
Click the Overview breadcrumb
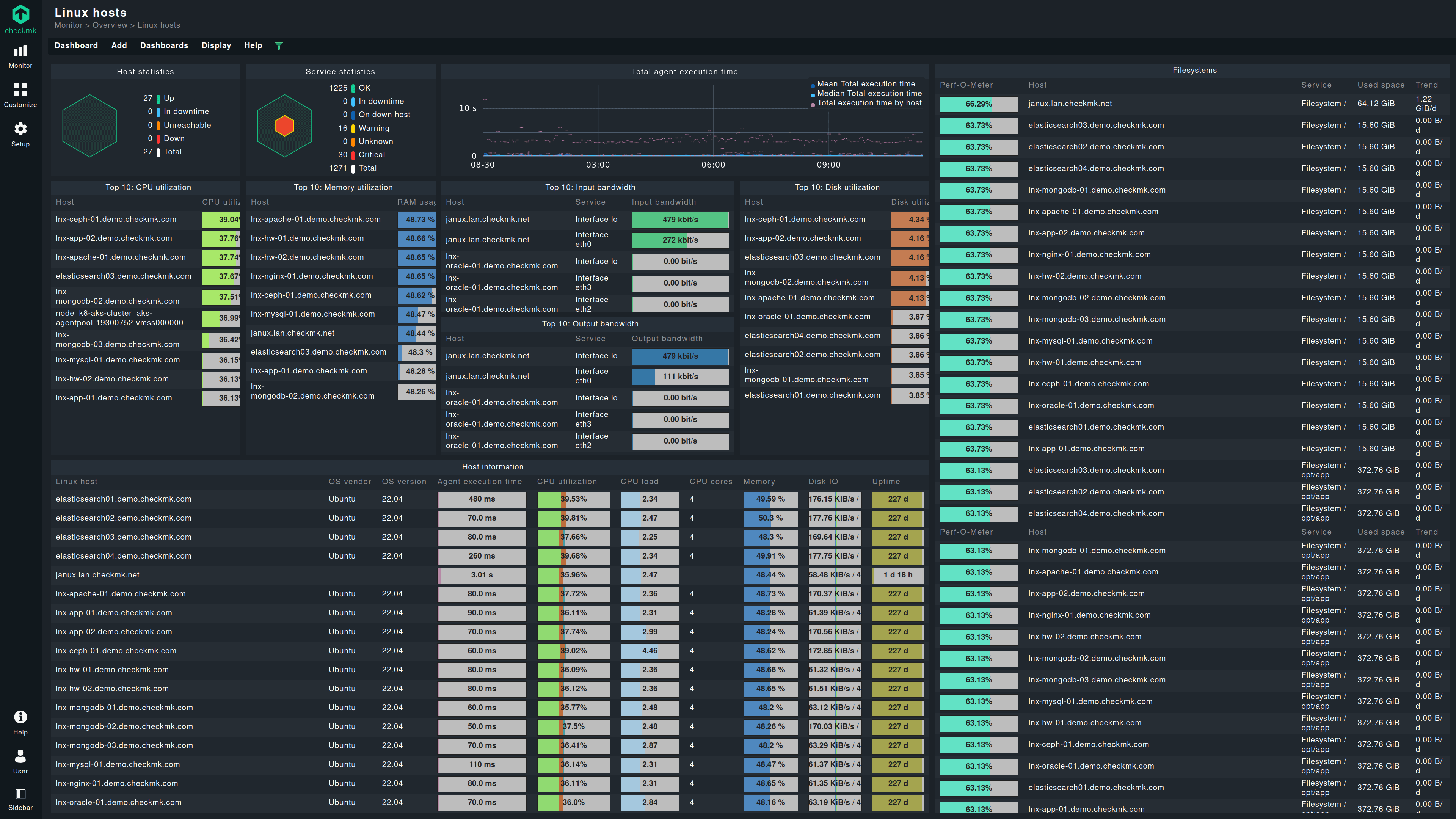(110, 25)
